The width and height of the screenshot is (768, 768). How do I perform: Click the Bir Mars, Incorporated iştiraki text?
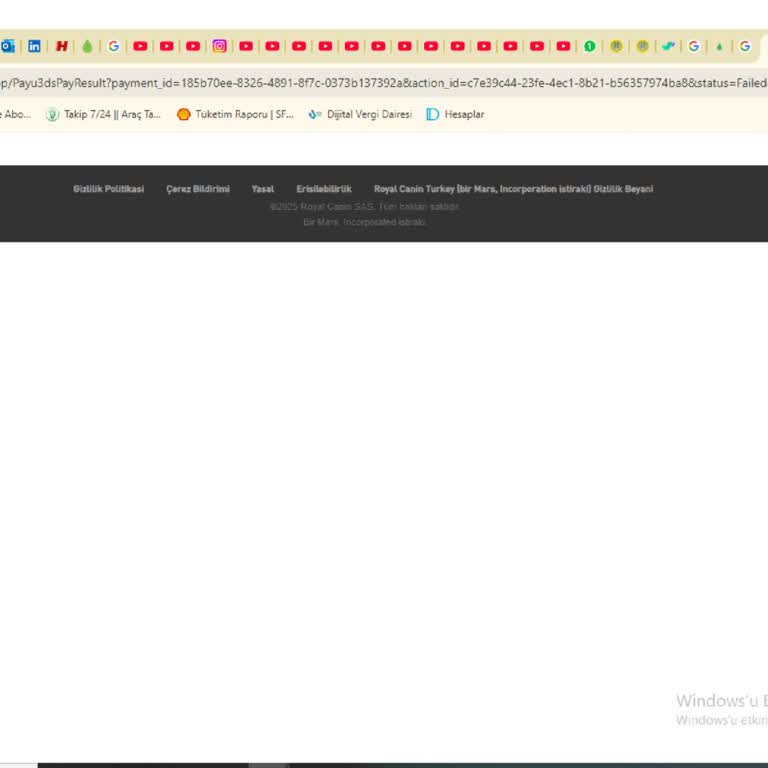[364, 222]
